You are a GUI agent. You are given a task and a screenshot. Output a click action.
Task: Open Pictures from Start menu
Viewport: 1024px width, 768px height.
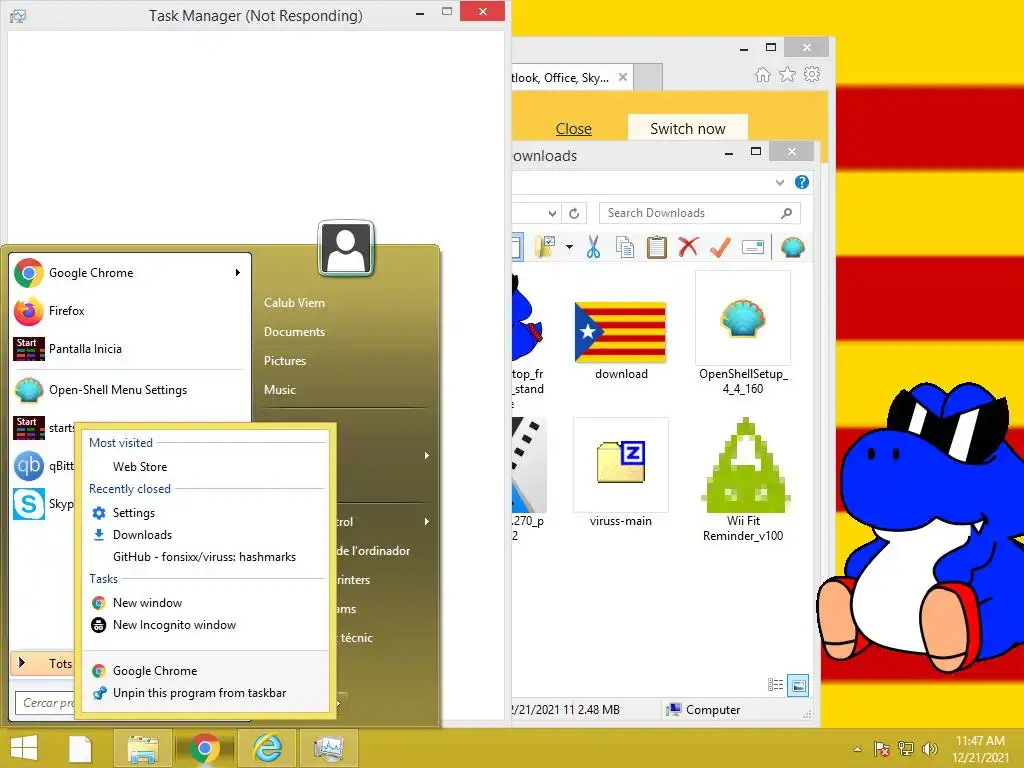pyautogui.click(x=285, y=360)
